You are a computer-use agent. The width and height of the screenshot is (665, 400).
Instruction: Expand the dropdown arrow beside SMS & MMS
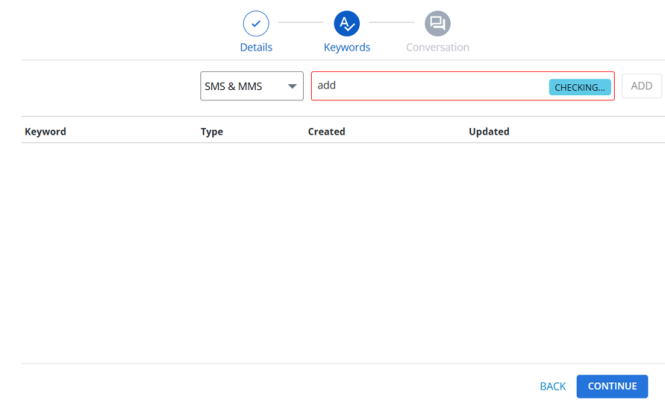292,86
